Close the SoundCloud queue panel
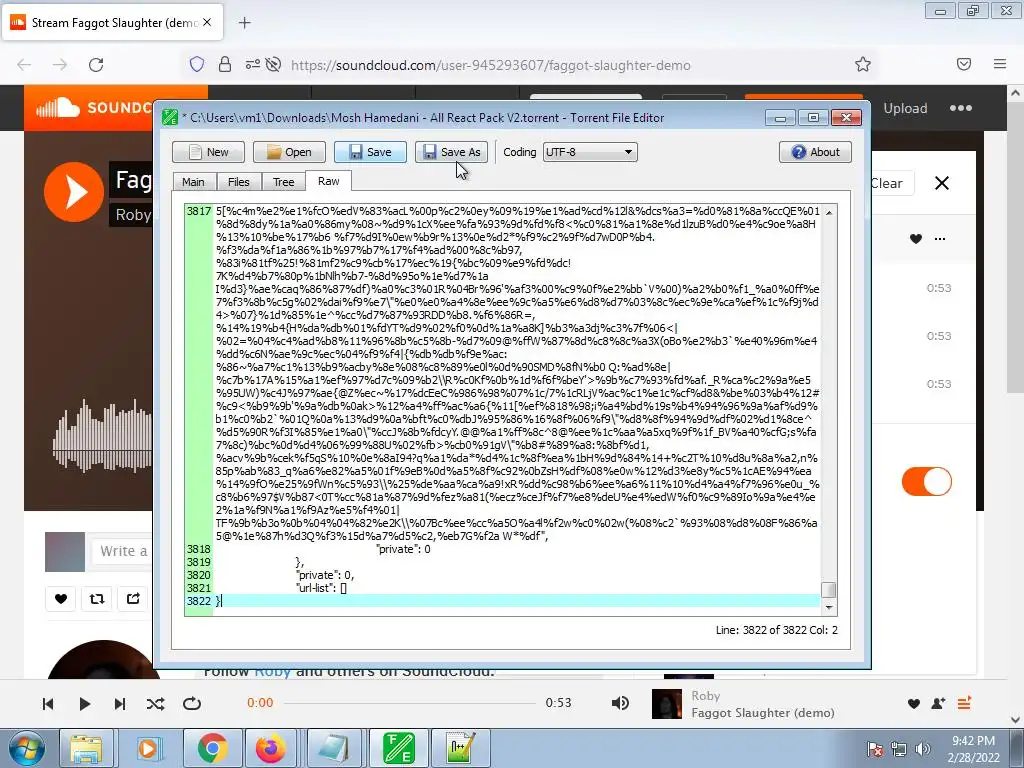Screen dimensions: 1024x768 coord(942,184)
